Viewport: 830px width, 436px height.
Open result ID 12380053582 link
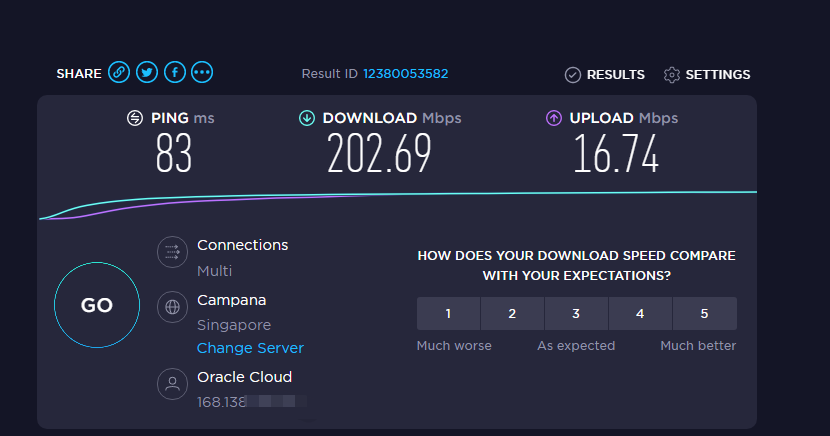click(x=405, y=74)
